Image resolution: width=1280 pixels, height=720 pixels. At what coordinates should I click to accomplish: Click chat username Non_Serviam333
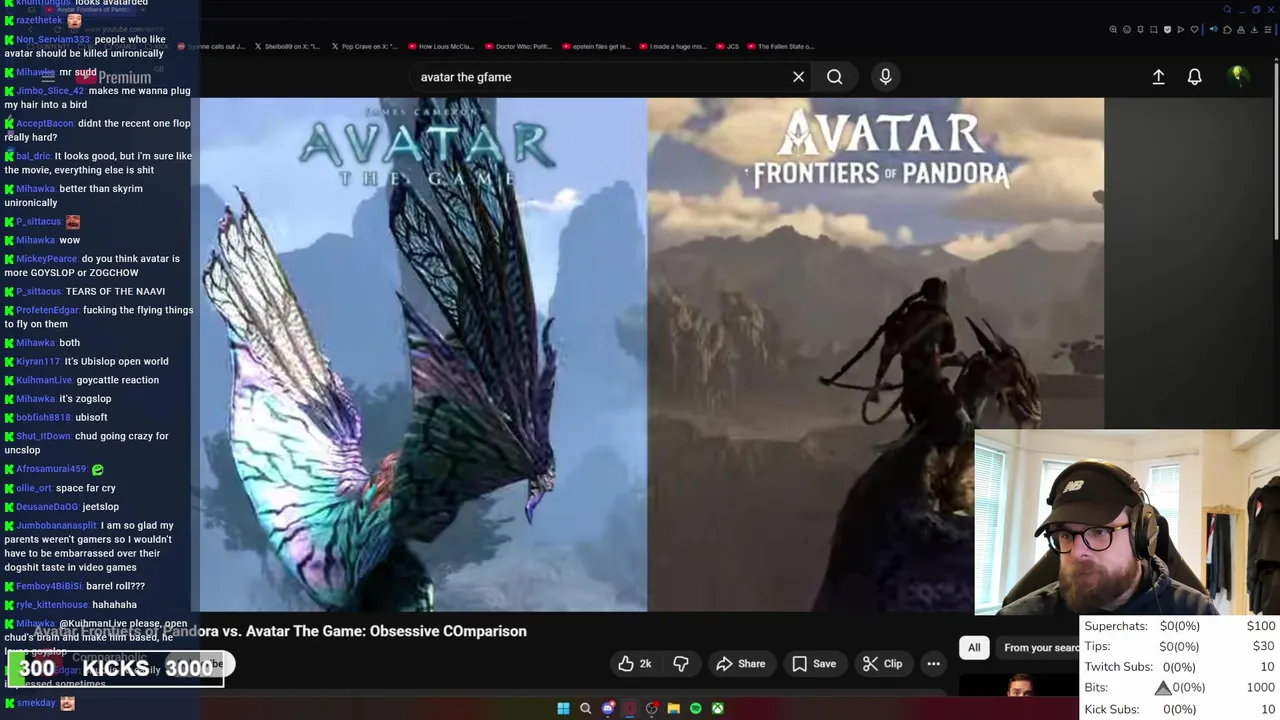[53, 40]
